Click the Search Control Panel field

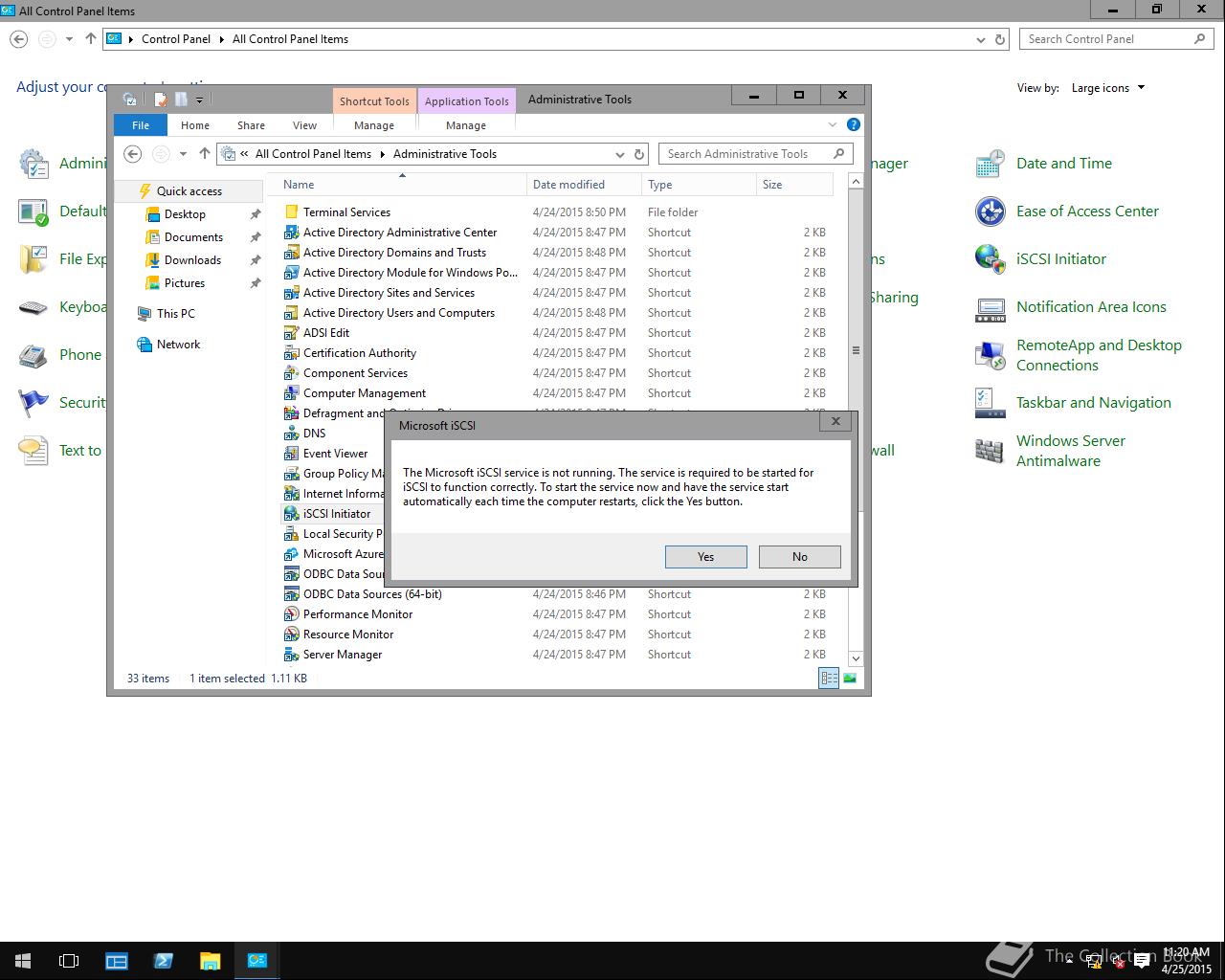pyautogui.click(x=1116, y=39)
